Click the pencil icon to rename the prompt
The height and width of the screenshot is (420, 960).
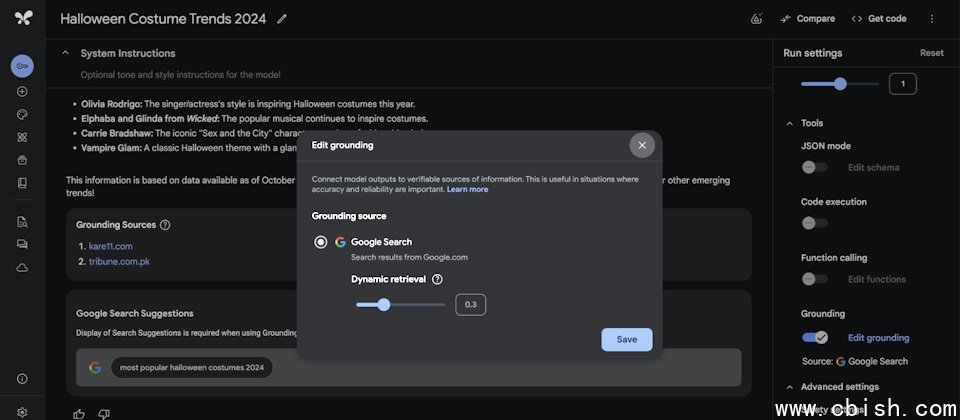pos(282,19)
